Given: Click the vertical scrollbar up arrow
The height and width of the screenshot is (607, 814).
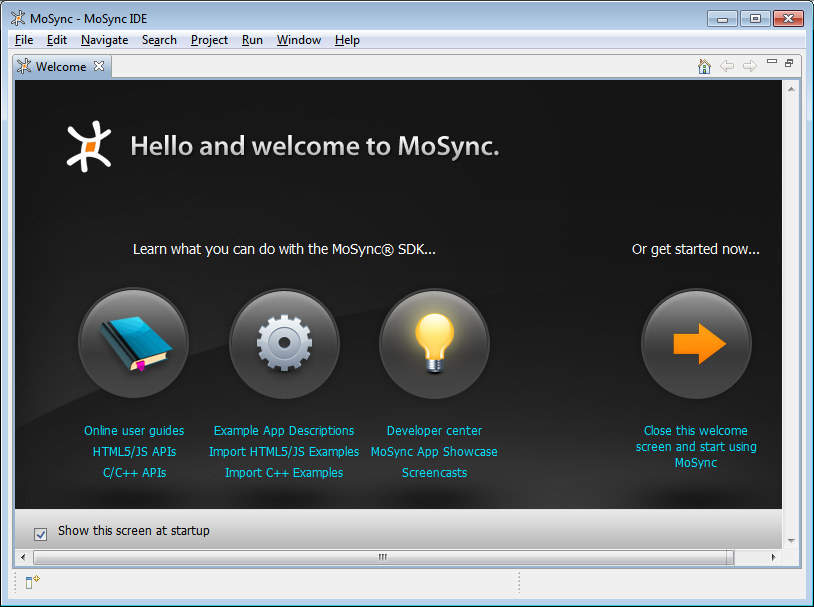Looking at the screenshot, I should (x=791, y=89).
